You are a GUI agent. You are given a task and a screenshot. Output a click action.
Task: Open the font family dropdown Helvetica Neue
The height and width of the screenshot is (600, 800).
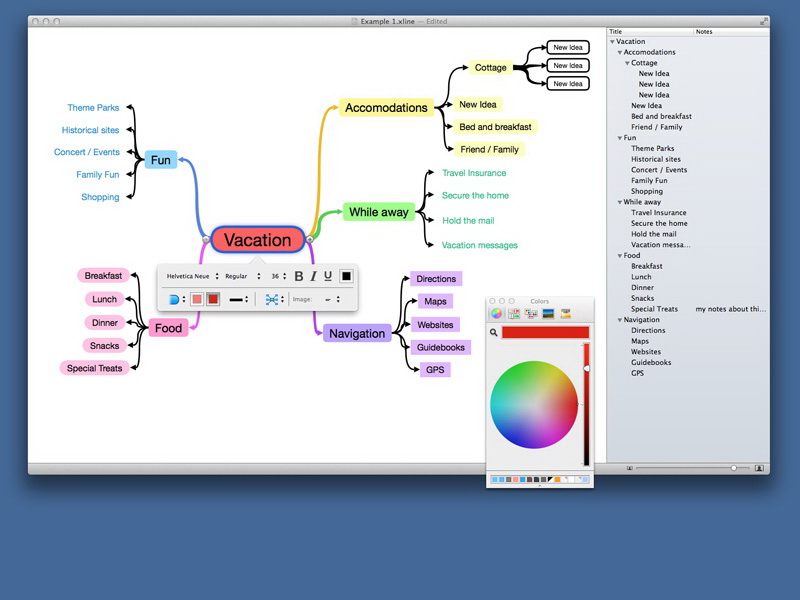(192, 276)
